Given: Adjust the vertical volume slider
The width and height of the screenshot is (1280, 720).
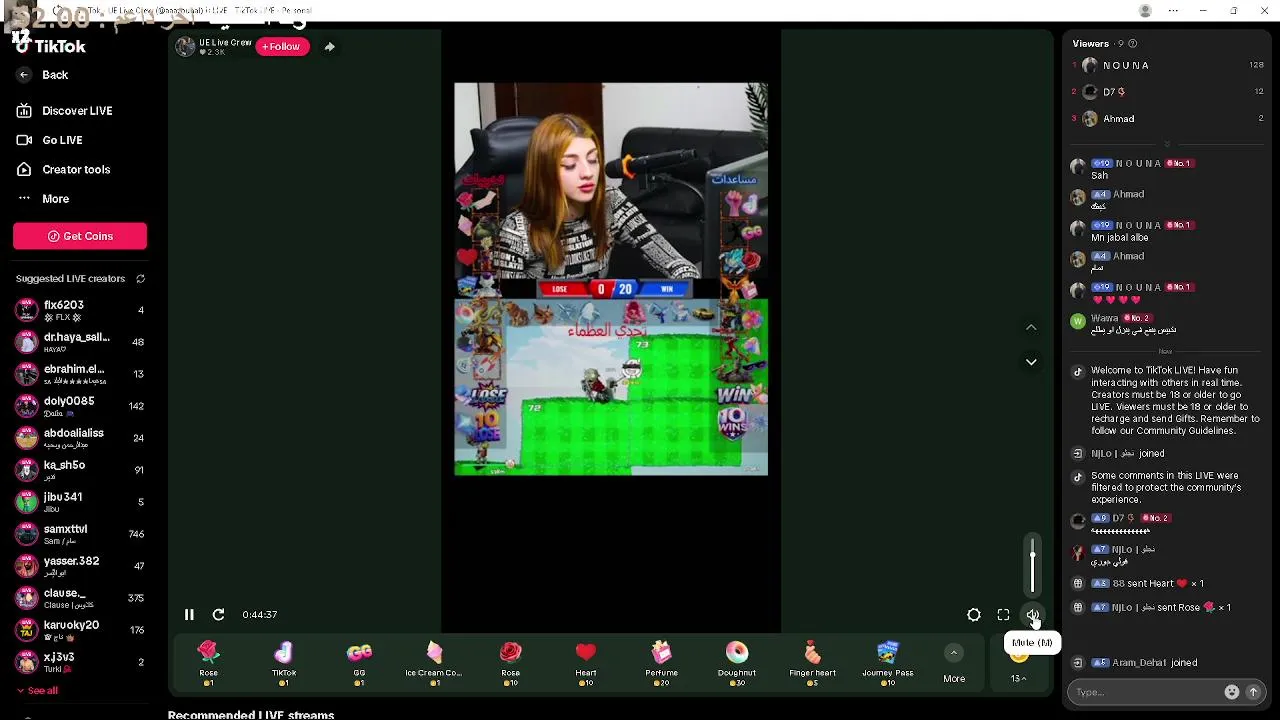Looking at the screenshot, I should pyautogui.click(x=1033, y=566).
